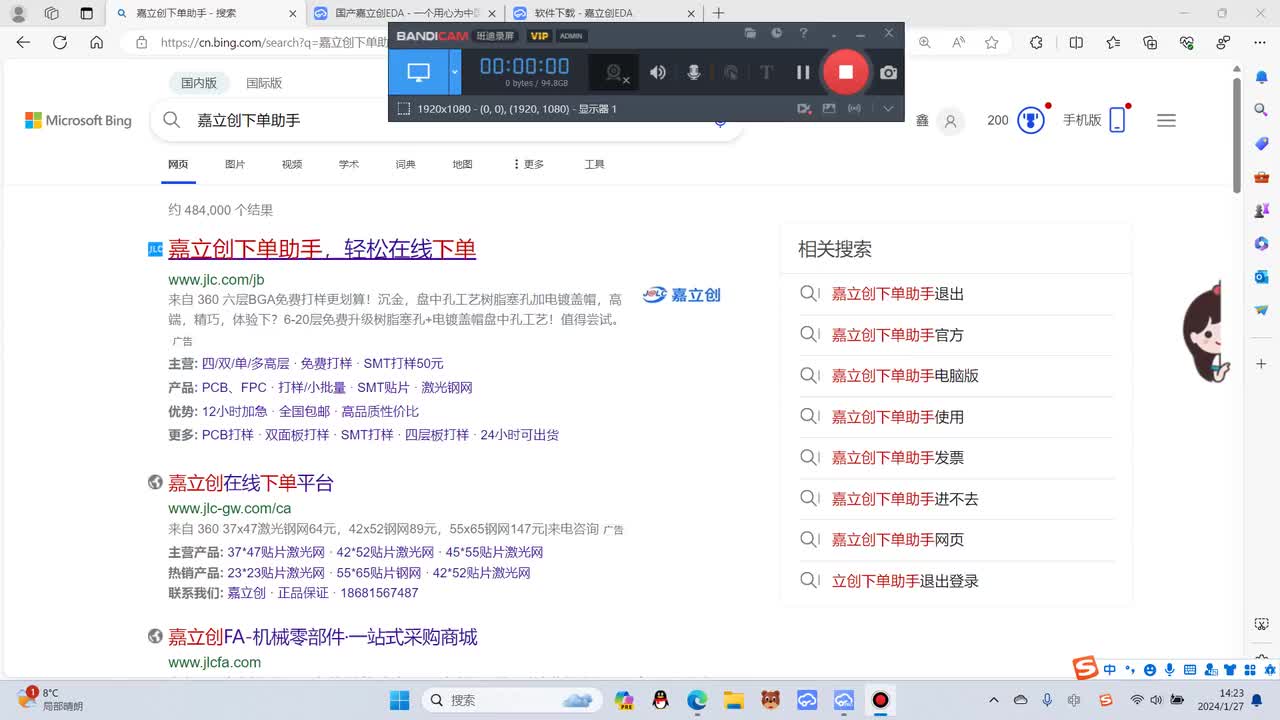Click related search 嘉立创下单助手发票
The width and height of the screenshot is (1280, 720).
pos(898,458)
